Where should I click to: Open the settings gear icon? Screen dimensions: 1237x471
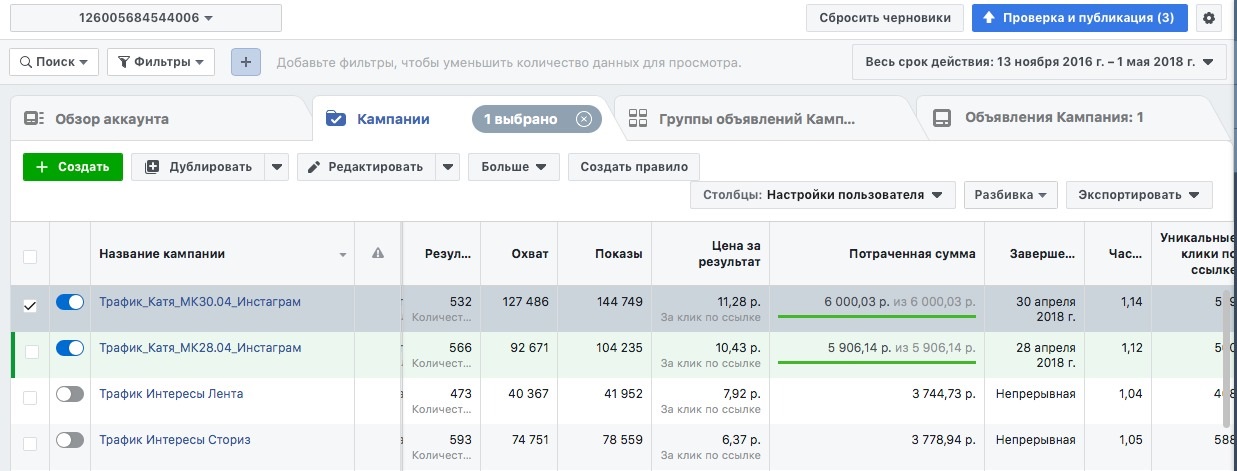(1210, 18)
